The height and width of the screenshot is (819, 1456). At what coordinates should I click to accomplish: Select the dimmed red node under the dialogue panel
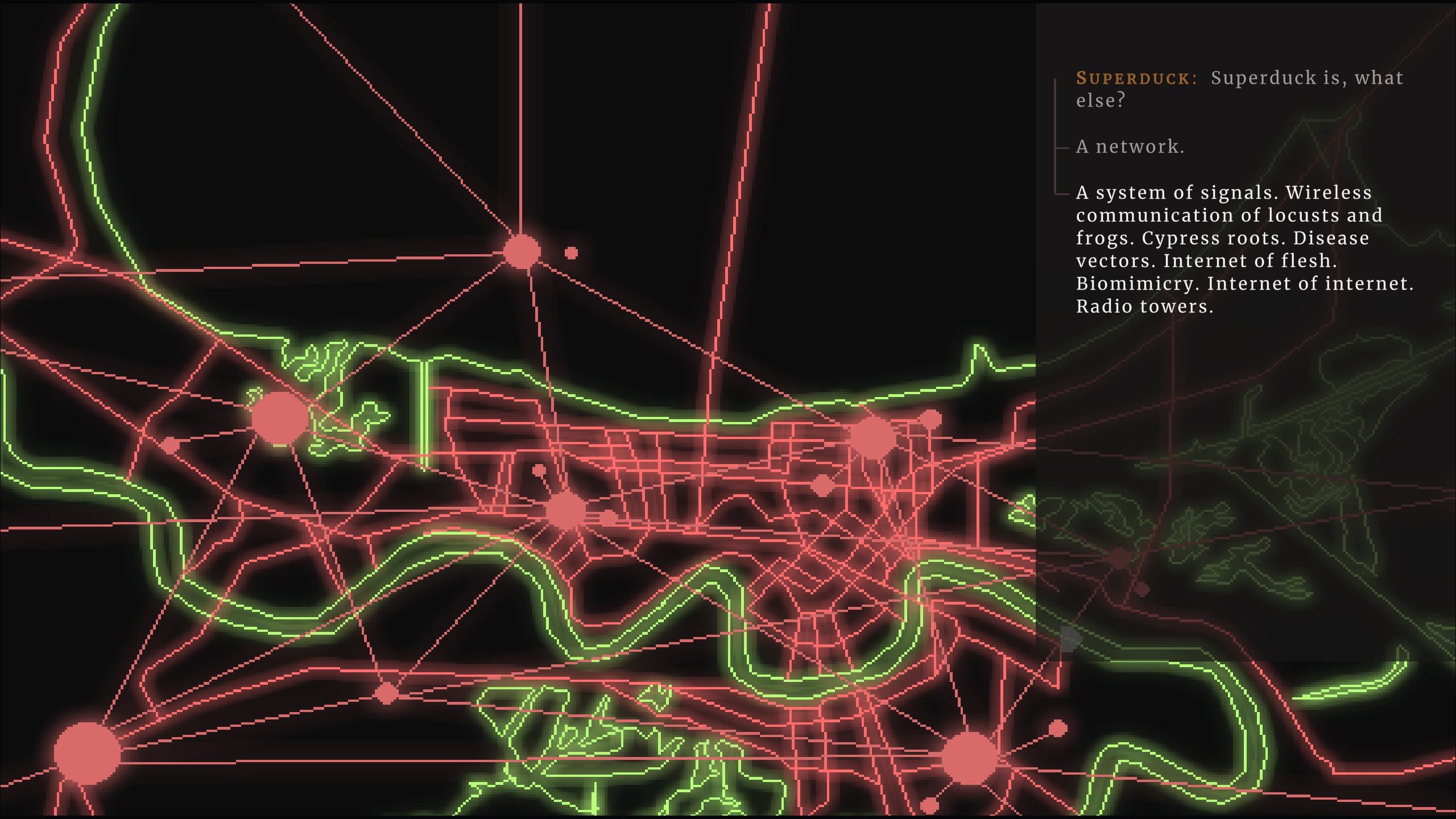point(1120,559)
